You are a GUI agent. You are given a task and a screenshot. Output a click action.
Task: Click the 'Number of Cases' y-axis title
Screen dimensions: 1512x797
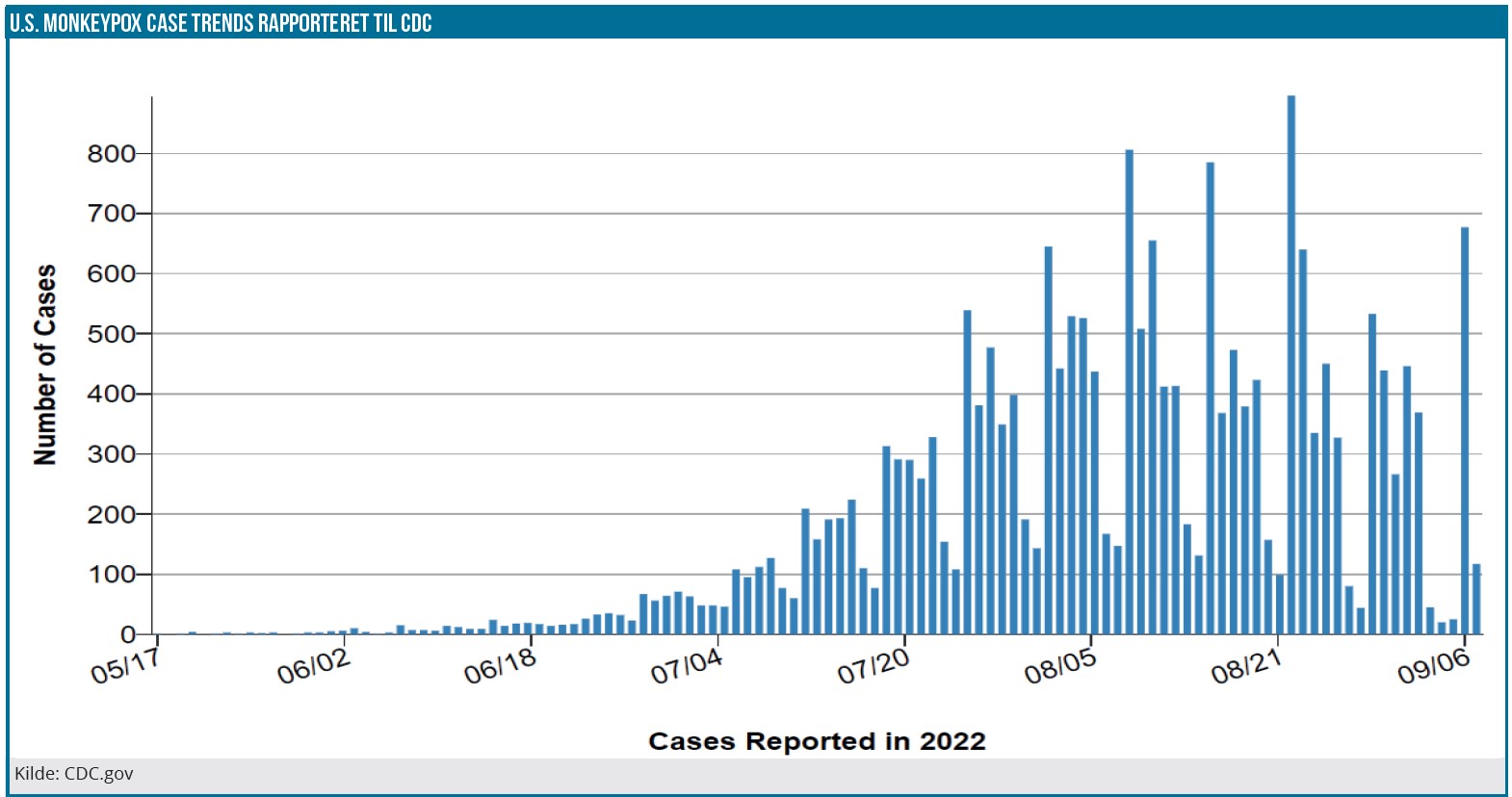click(x=45, y=365)
